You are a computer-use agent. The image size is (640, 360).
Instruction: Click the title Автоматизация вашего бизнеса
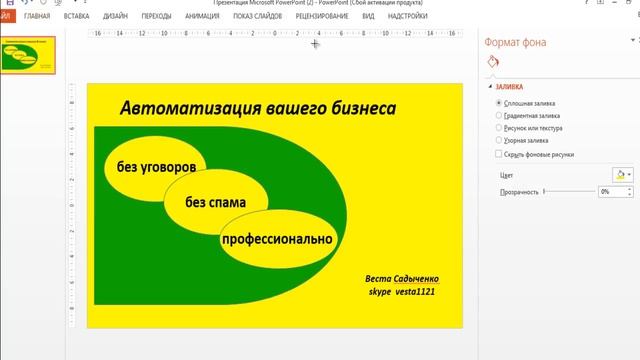(x=258, y=108)
